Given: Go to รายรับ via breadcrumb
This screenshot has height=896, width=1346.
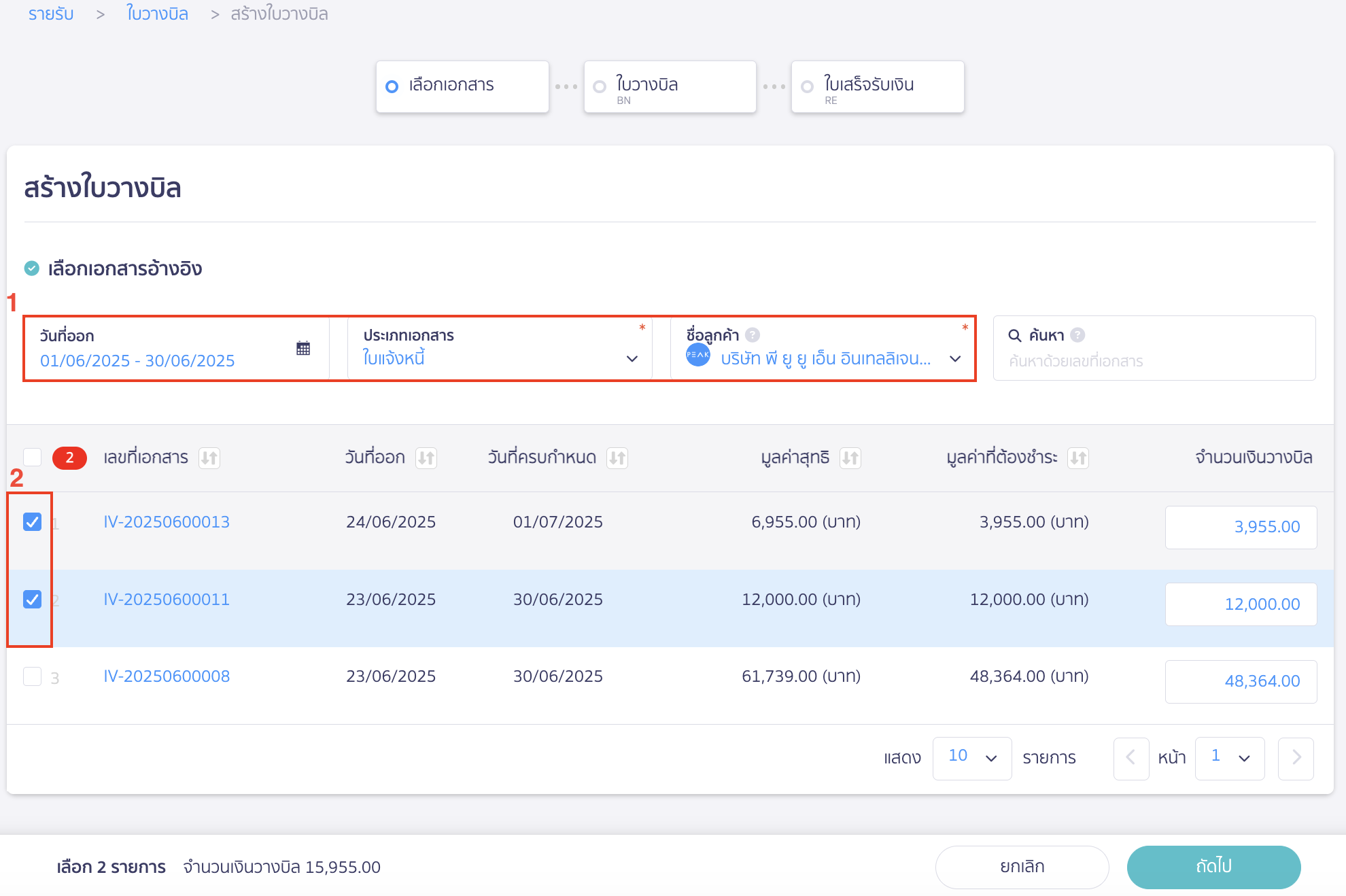Looking at the screenshot, I should [x=50, y=14].
